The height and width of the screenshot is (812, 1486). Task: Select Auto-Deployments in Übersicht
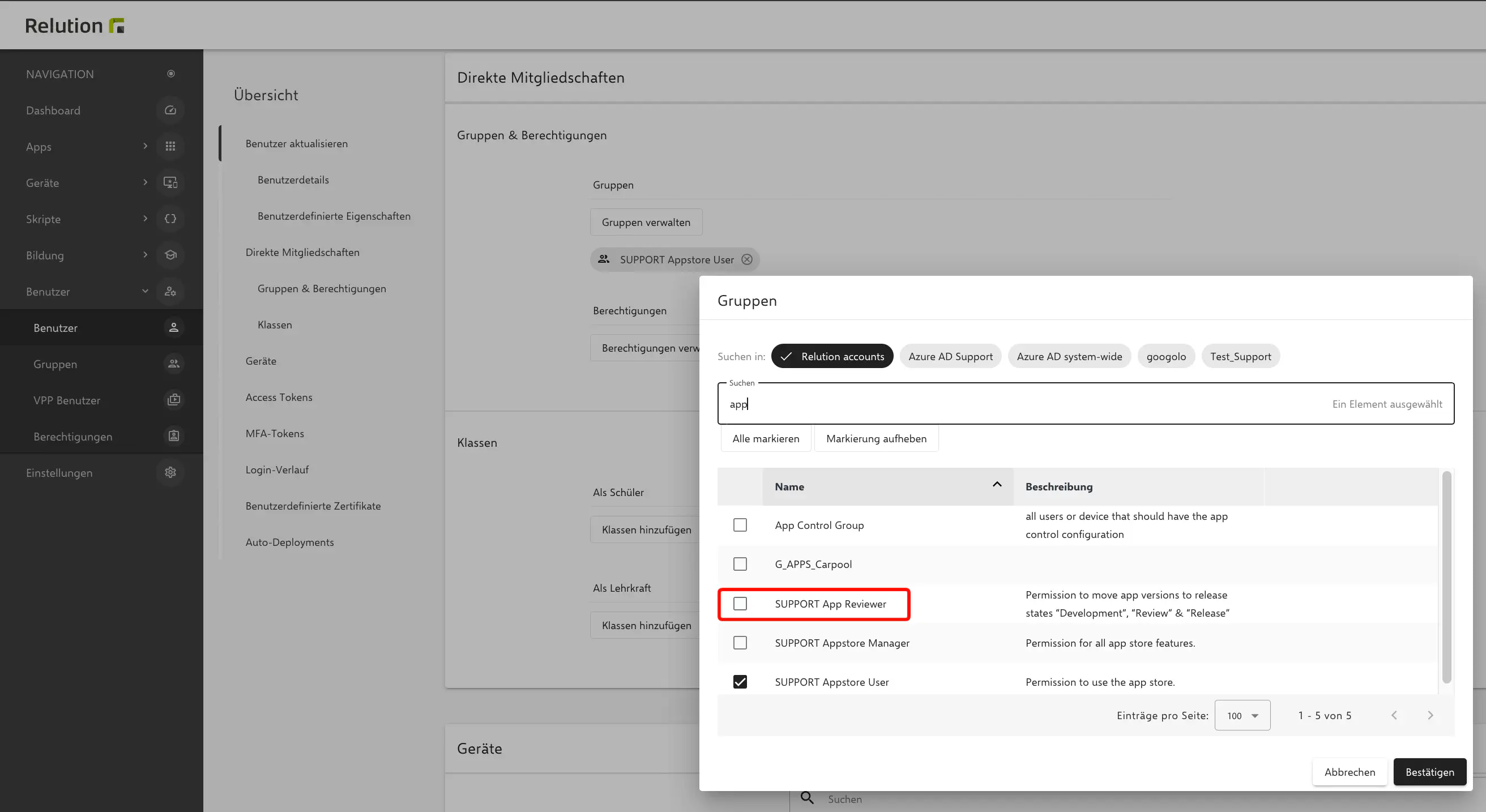tap(289, 542)
